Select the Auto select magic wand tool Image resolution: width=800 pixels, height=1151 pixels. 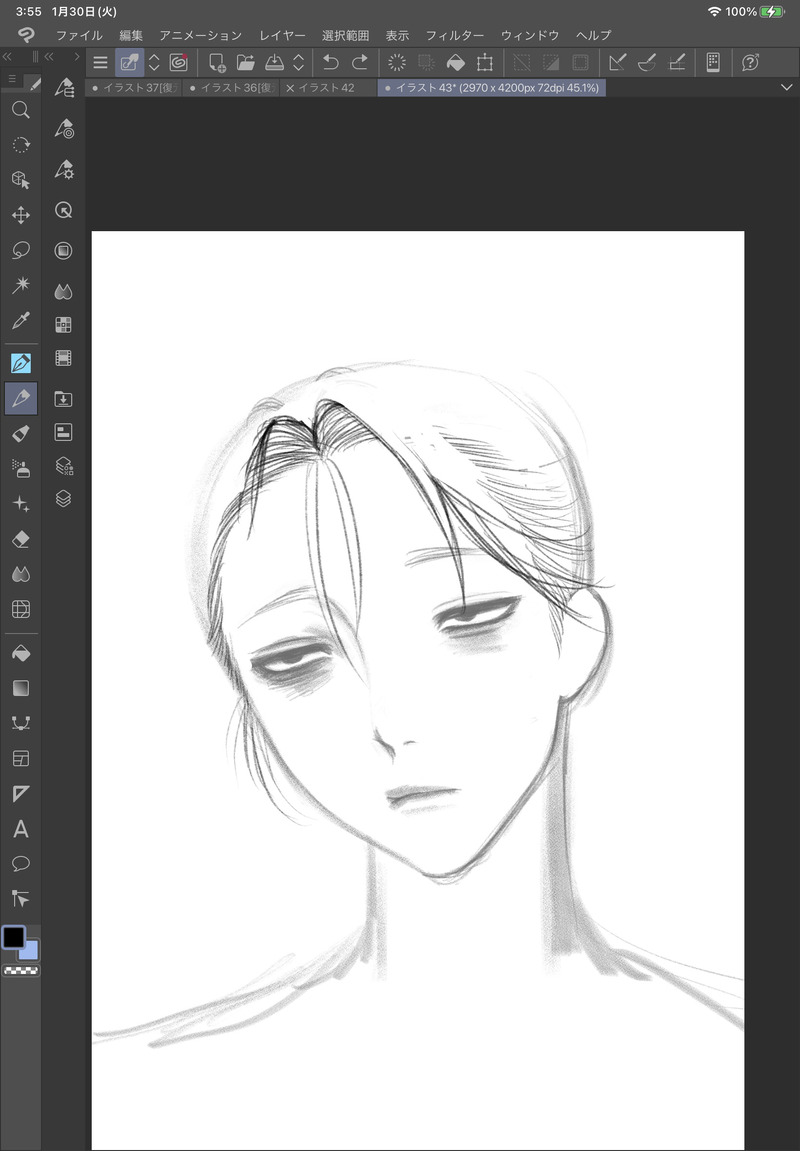21,285
